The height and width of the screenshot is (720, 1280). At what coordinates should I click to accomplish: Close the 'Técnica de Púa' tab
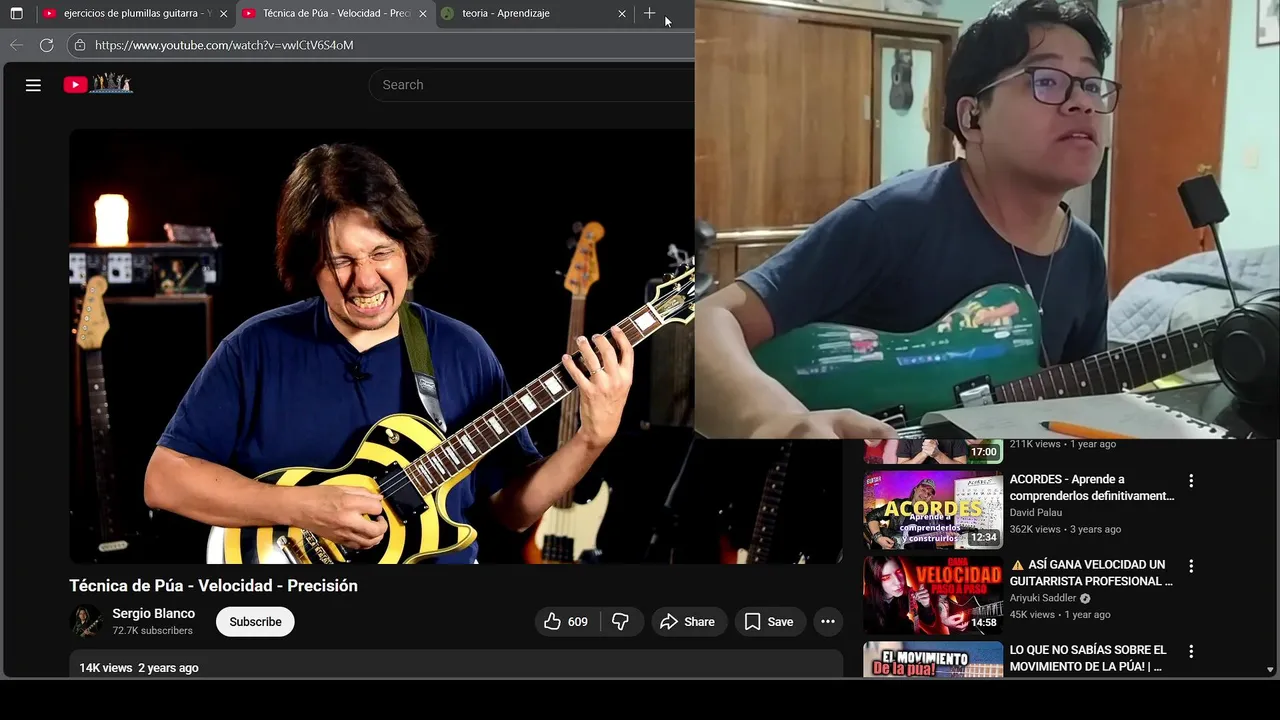point(422,14)
